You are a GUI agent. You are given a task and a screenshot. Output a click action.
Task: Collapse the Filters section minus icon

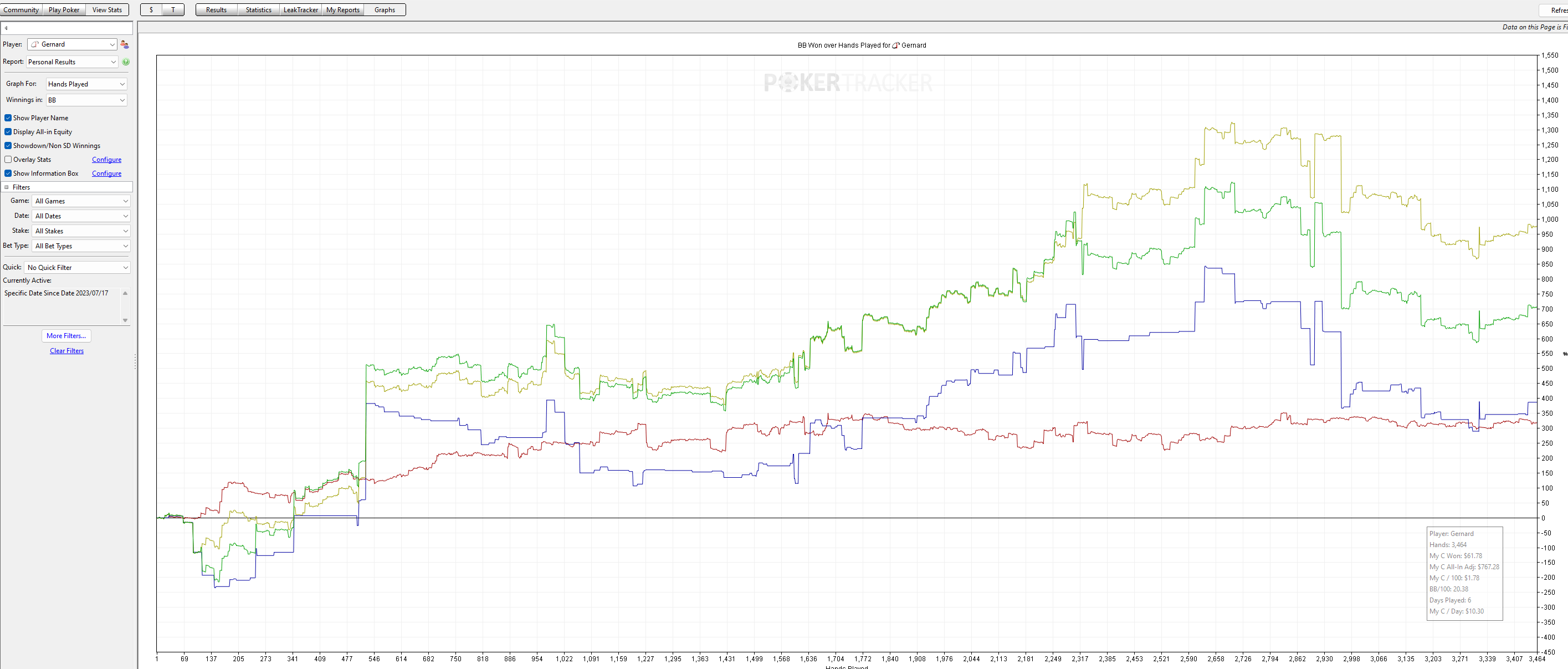pos(7,187)
